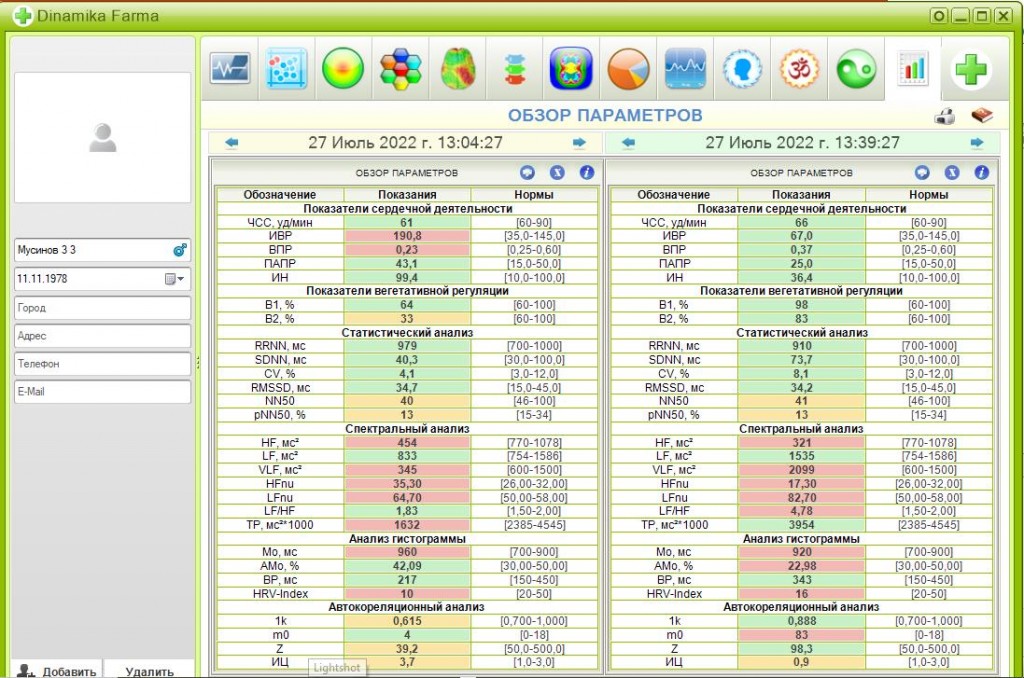1024x678 pixels.
Task: Click the info icon in left panel header
Action: 586,172
